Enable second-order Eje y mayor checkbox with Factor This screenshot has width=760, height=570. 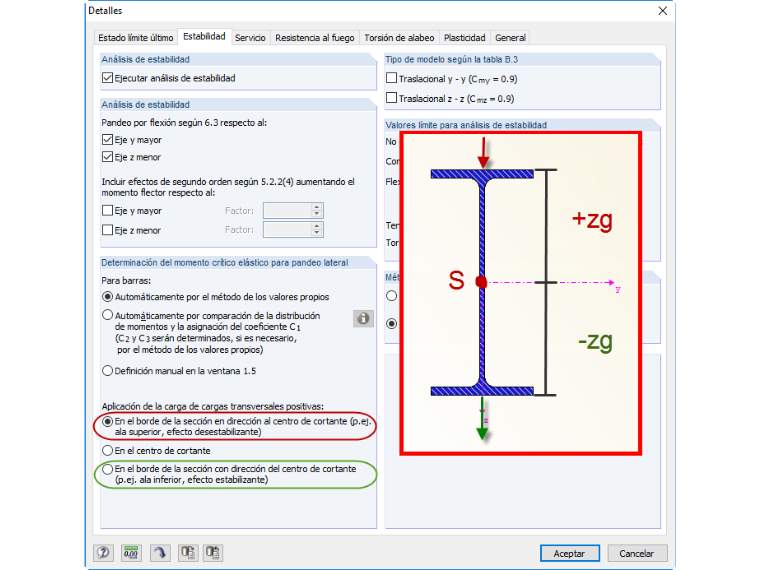click(x=107, y=210)
